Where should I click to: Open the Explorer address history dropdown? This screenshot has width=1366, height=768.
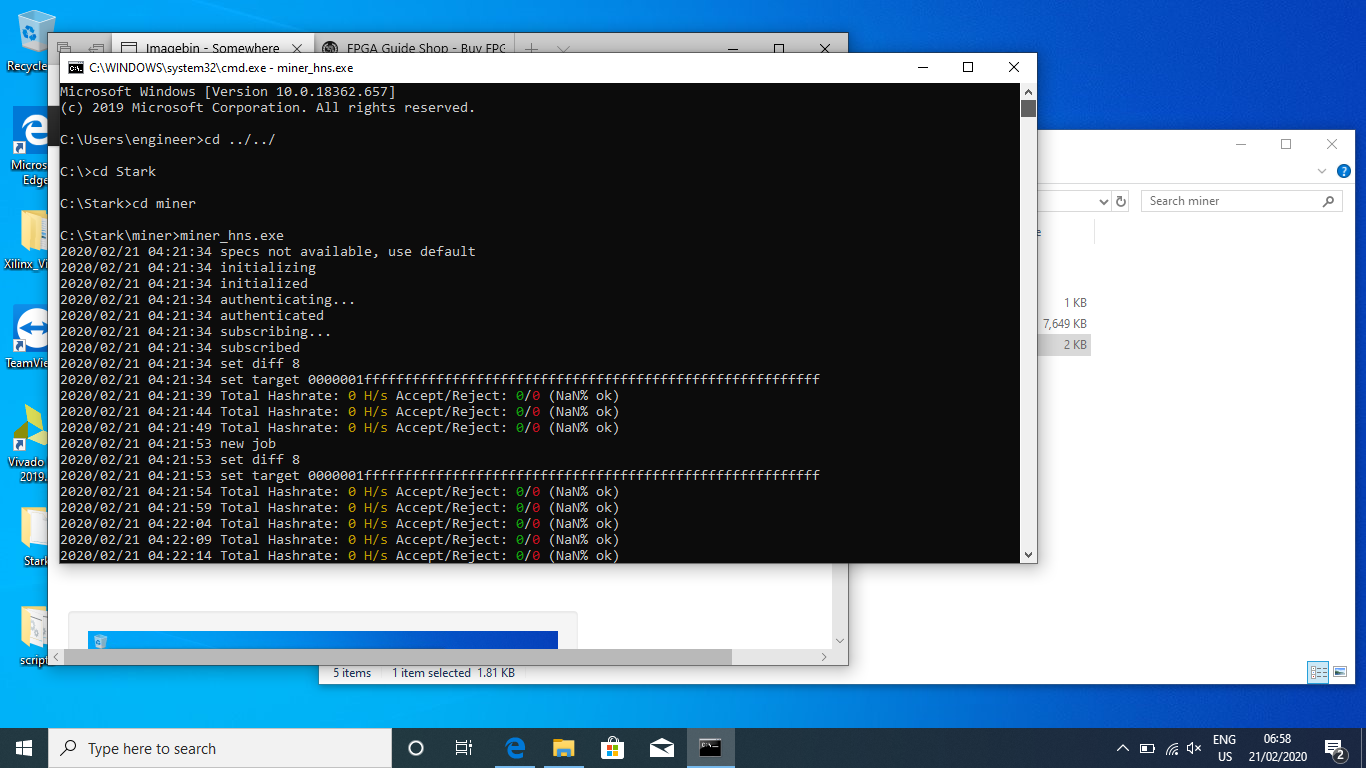(x=1104, y=201)
